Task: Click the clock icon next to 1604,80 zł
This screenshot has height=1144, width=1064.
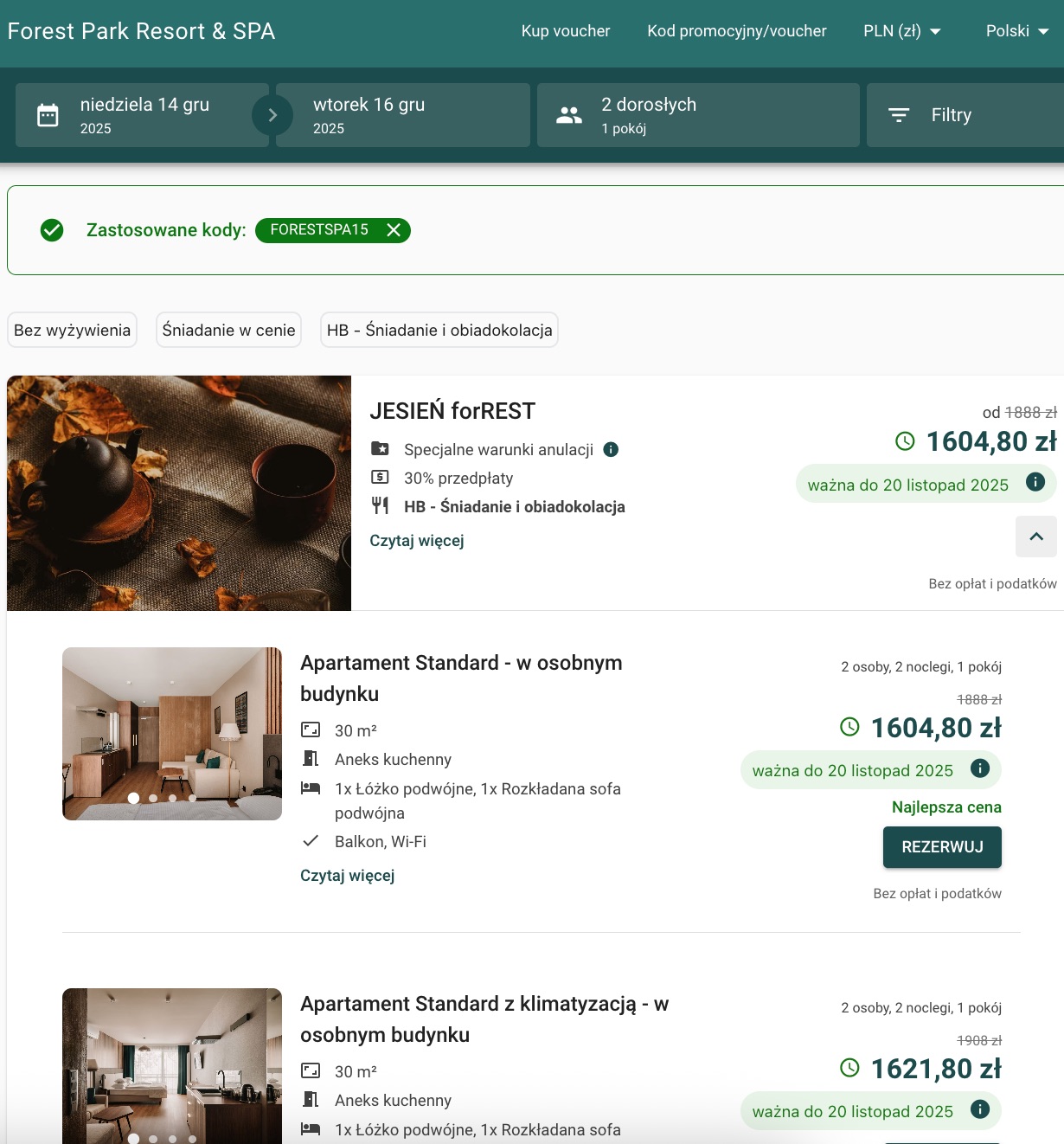Action: [905, 440]
